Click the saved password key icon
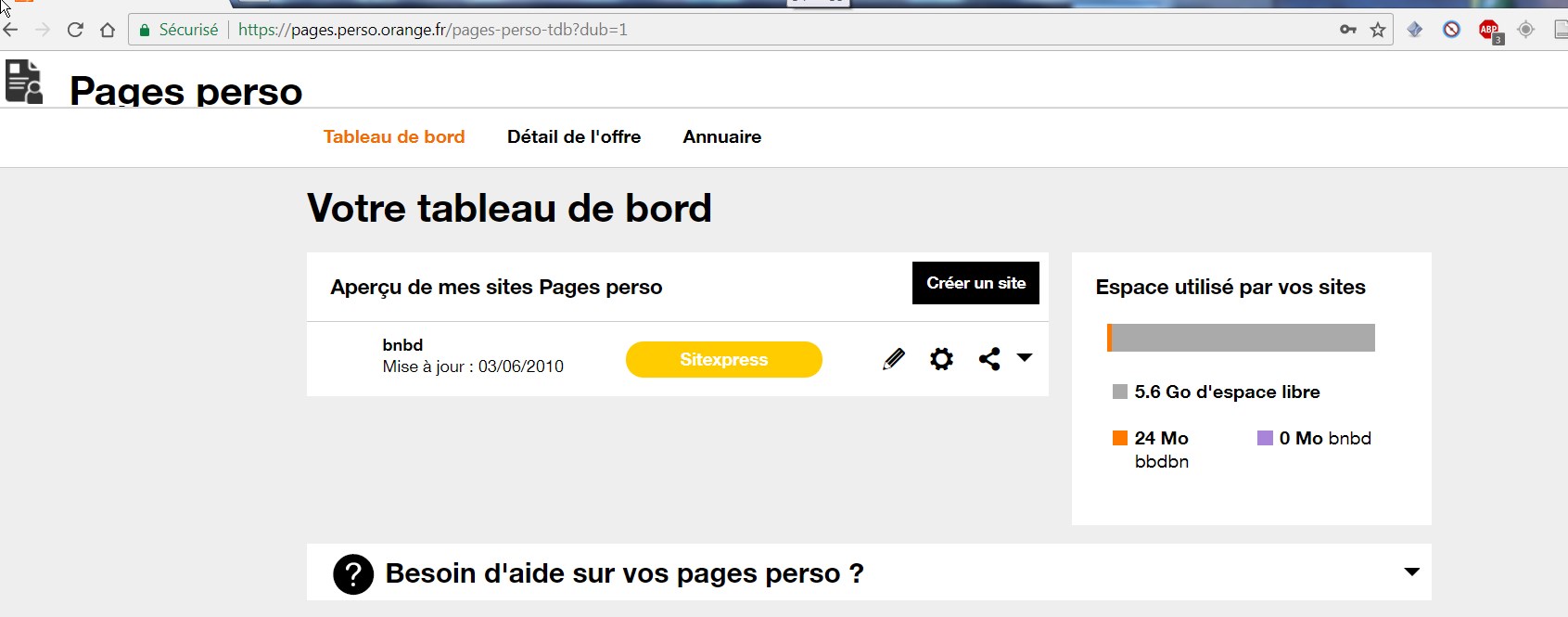Viewport: 1568px width, 617px height. 1348,30
